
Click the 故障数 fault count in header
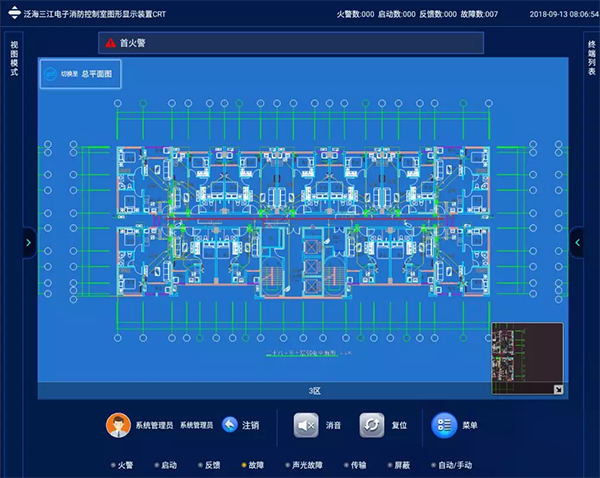(x=470, y=13)
